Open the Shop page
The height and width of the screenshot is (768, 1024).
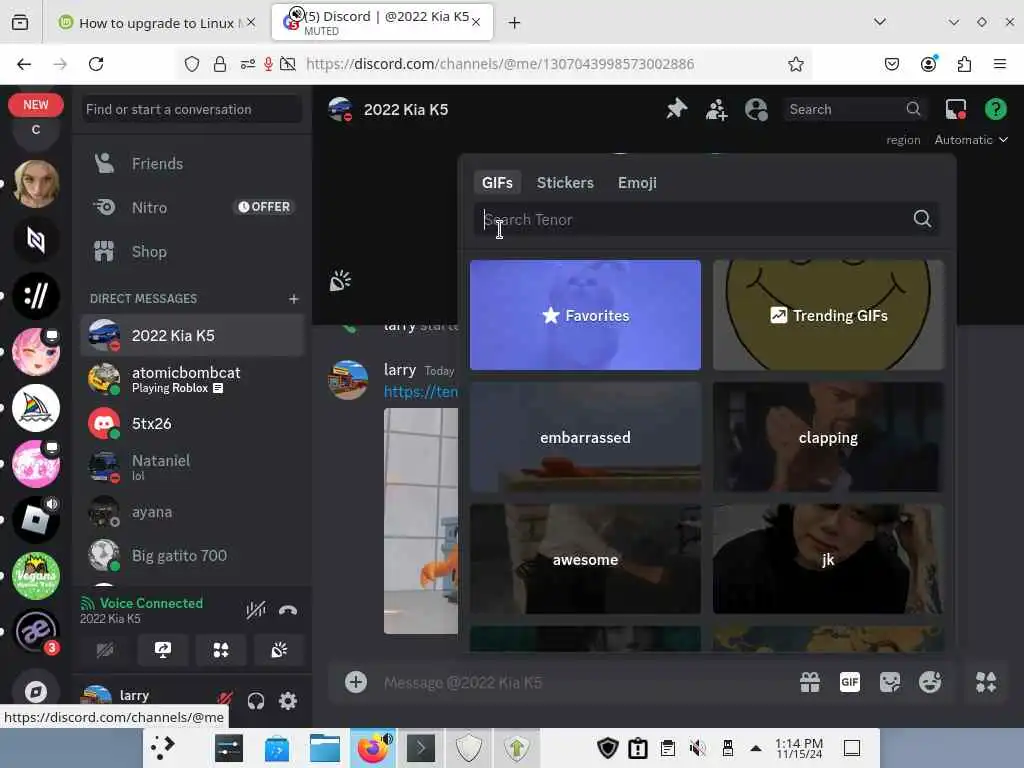(193, 251)
